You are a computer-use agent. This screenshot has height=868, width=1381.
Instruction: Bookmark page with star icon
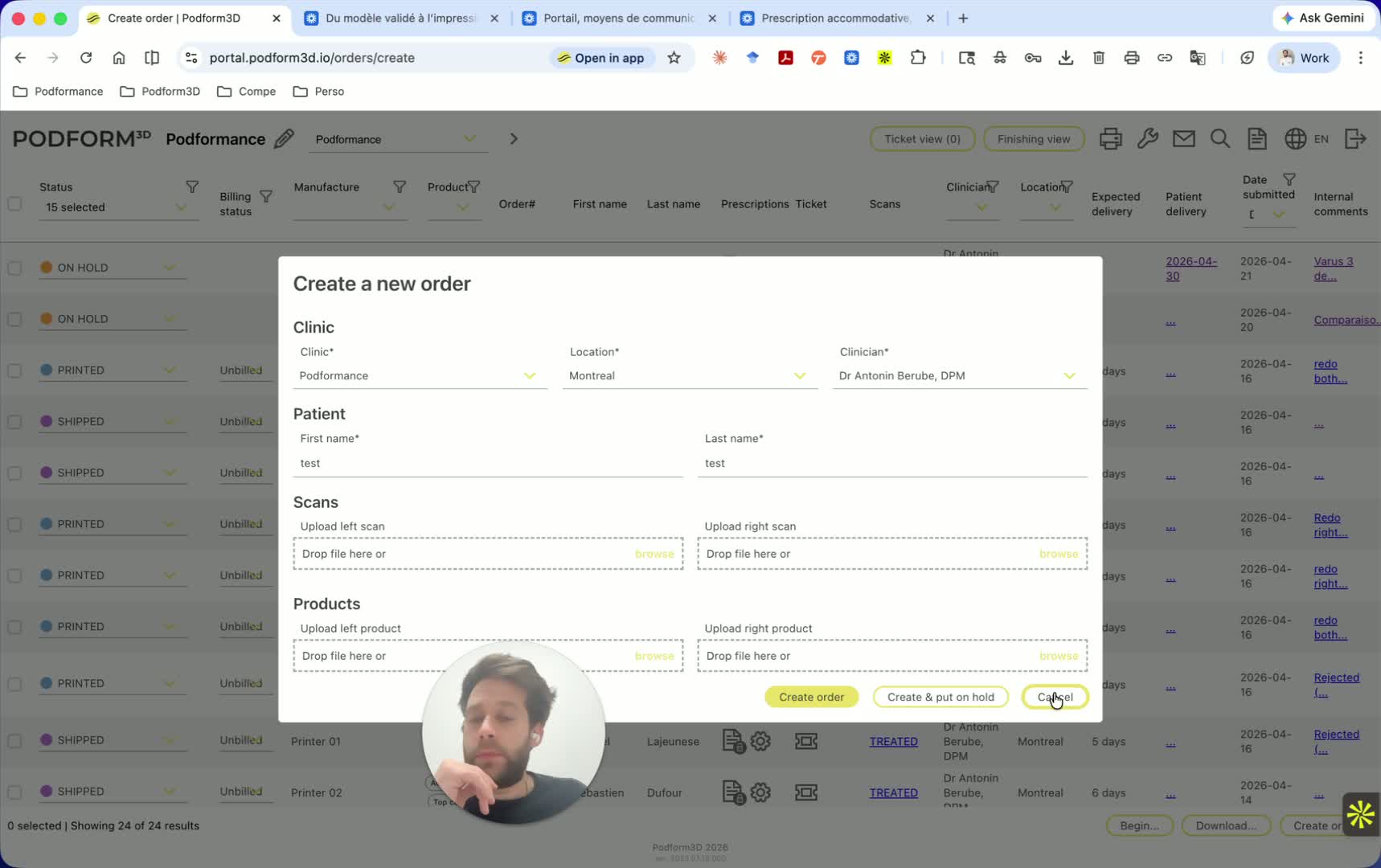click(674, 58)
